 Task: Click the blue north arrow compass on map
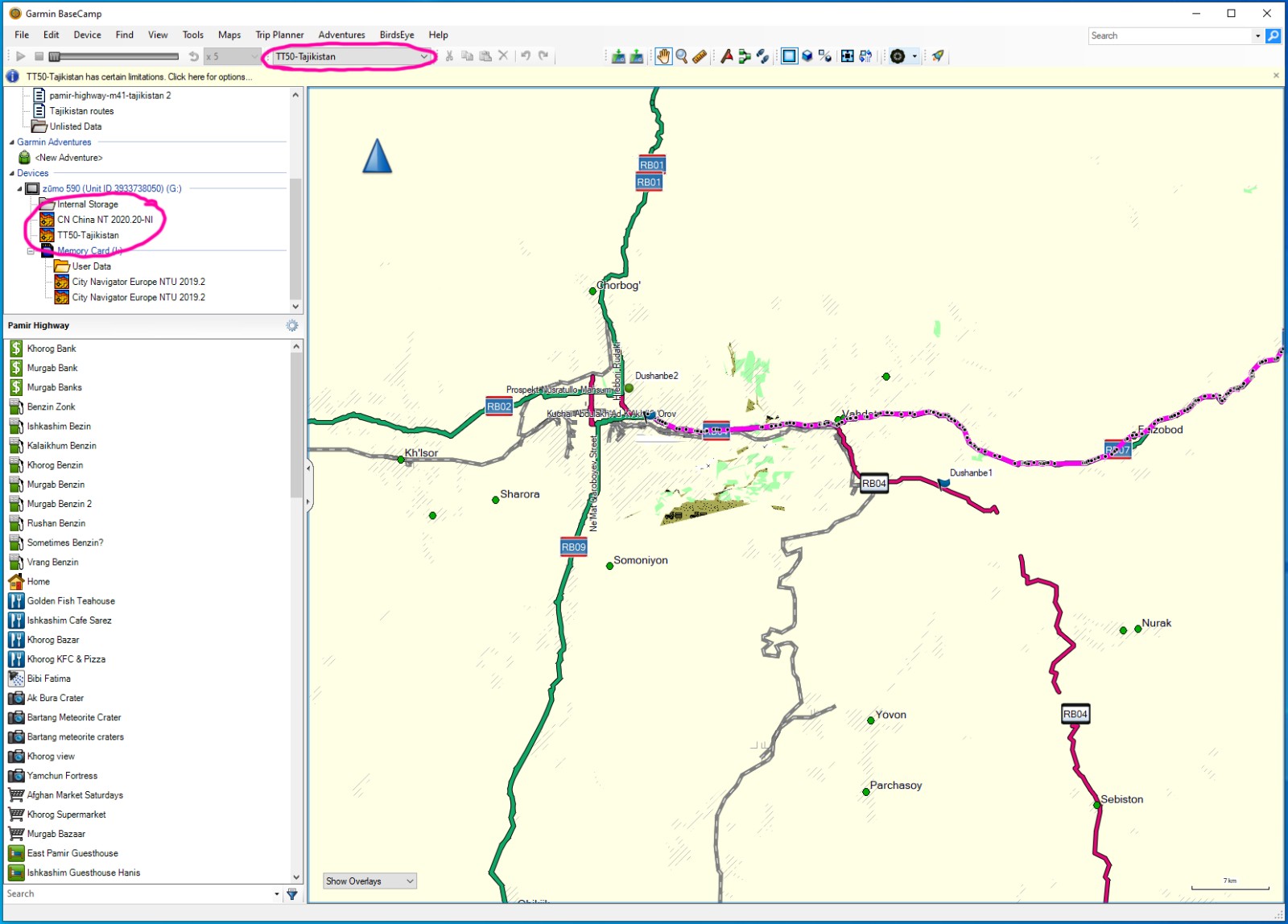(x=377, y=156)
